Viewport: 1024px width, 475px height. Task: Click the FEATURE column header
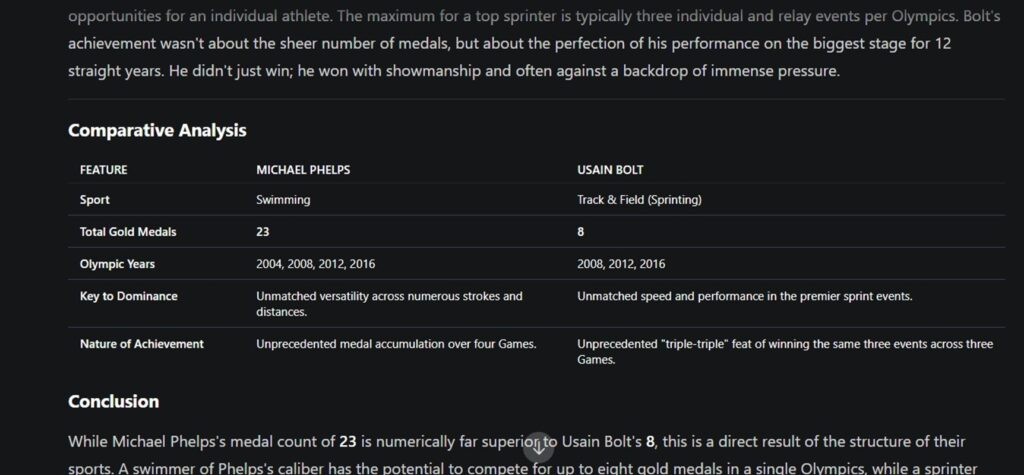[x=104, y=170]
